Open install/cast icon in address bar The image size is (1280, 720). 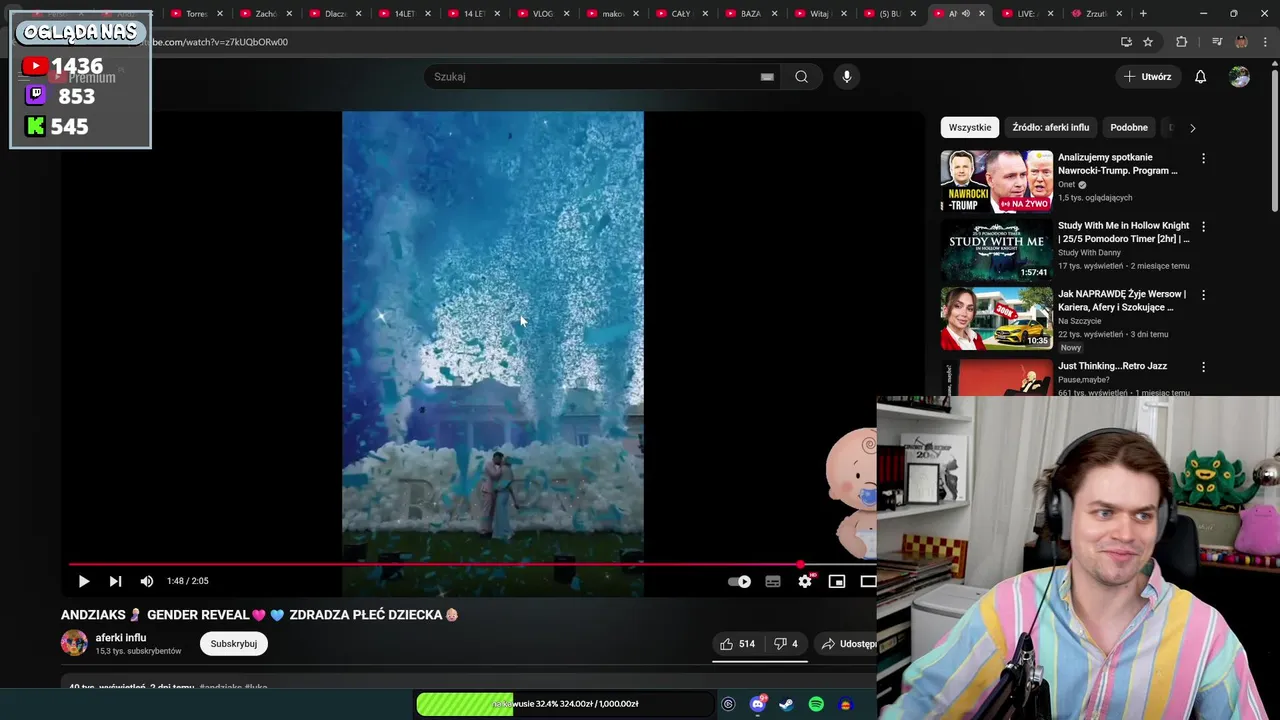(1126, 42)
